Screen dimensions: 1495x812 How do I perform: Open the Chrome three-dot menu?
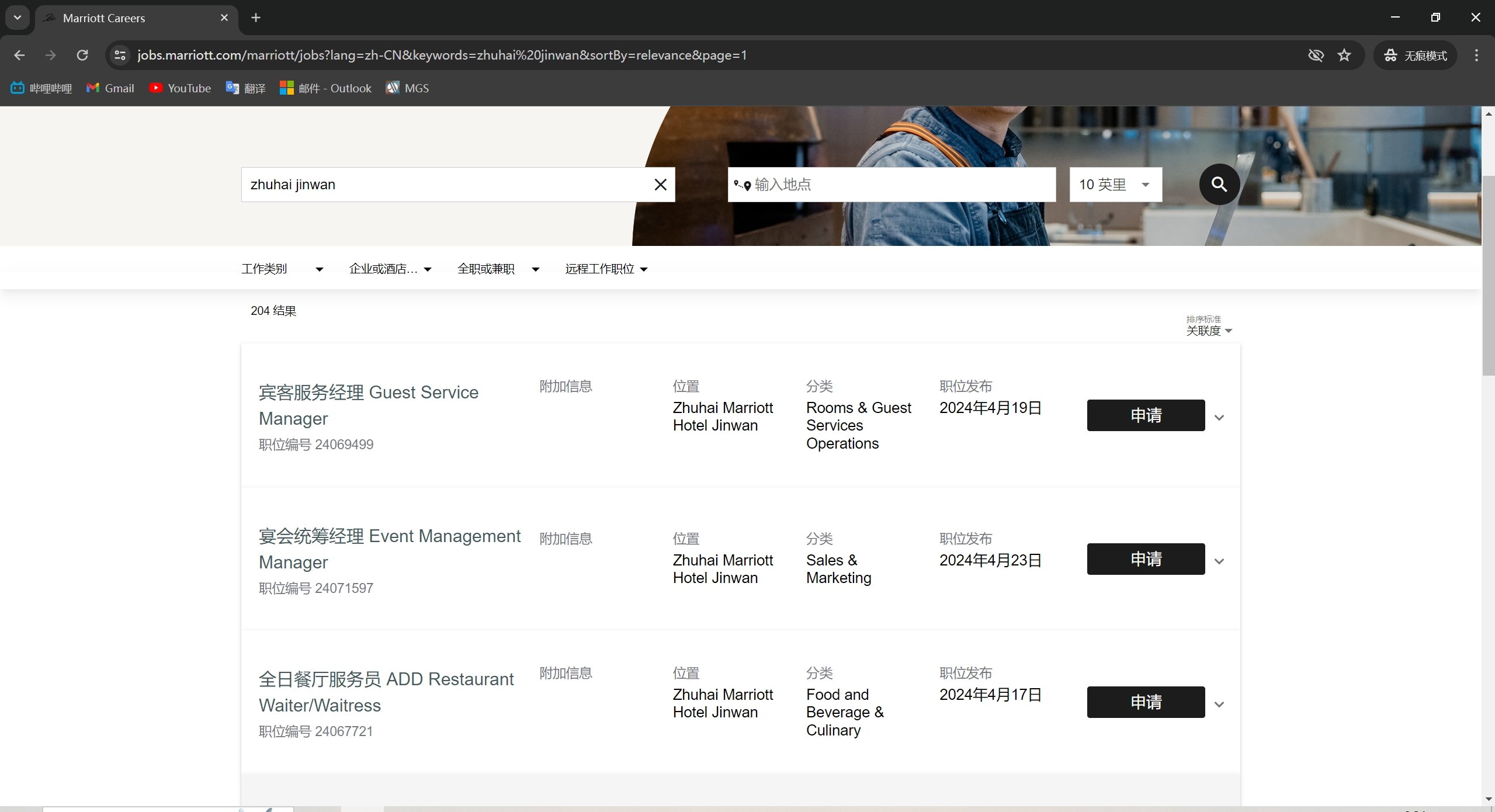(1476, 55)
